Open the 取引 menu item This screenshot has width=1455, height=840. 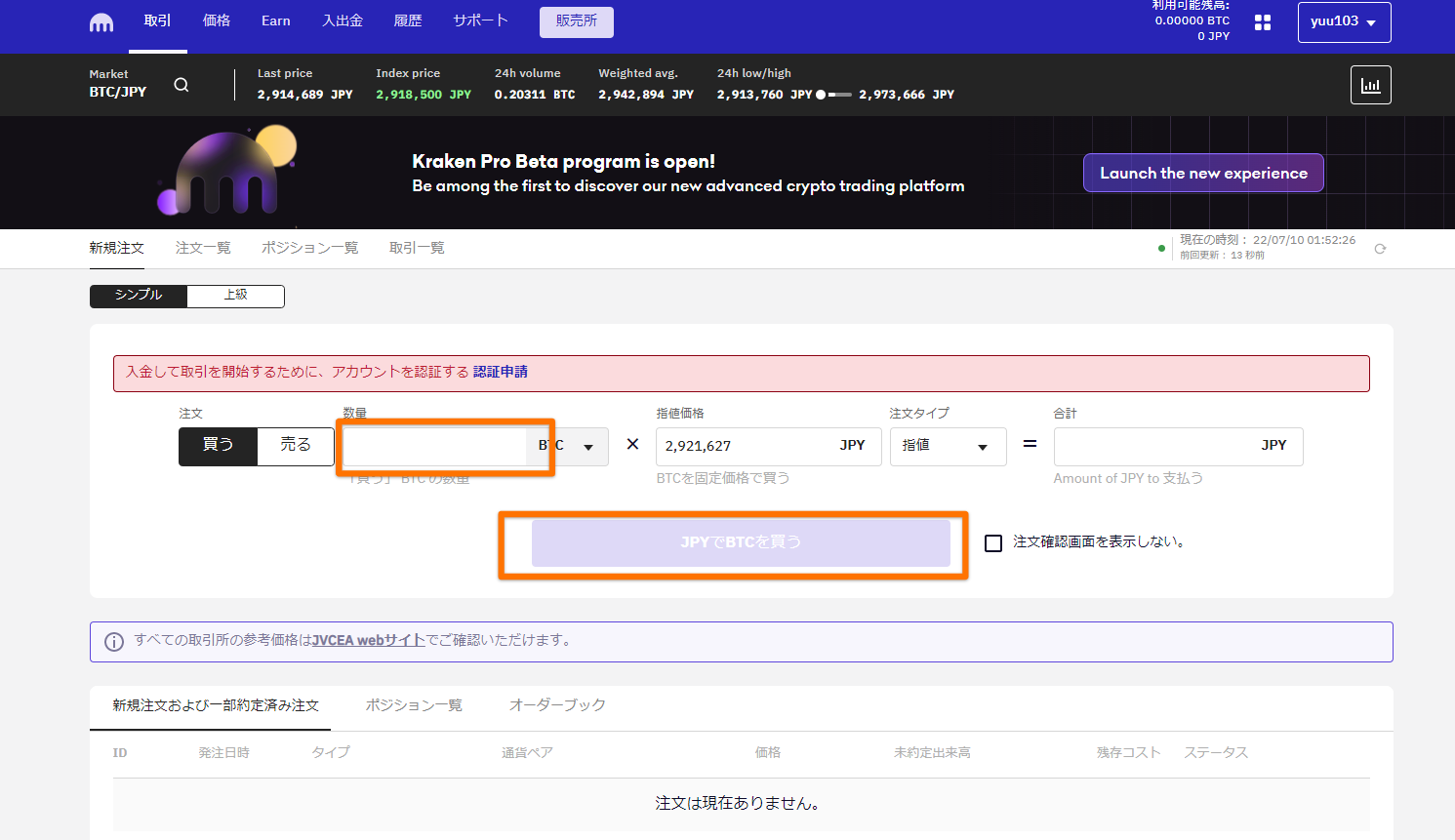click(157, 20)
